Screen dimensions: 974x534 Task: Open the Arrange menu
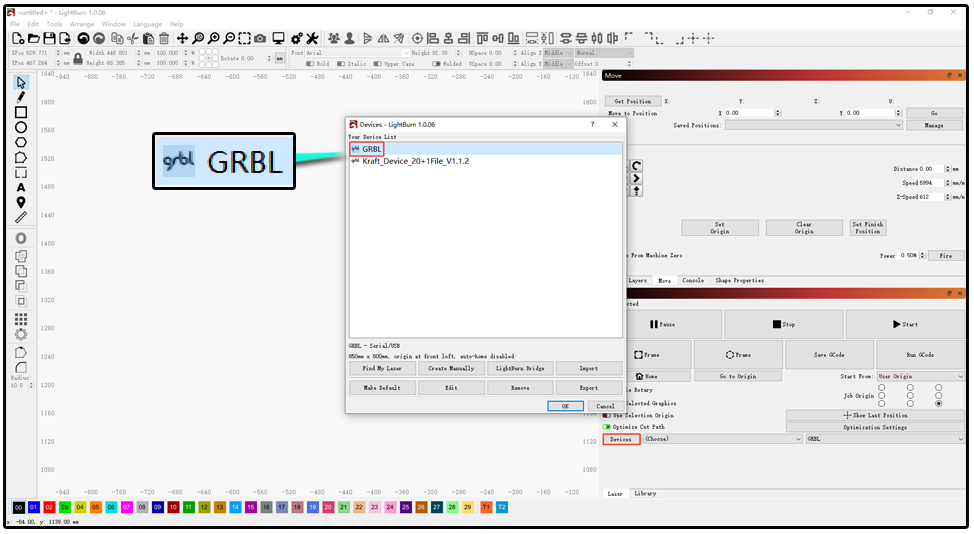[82, 24]
